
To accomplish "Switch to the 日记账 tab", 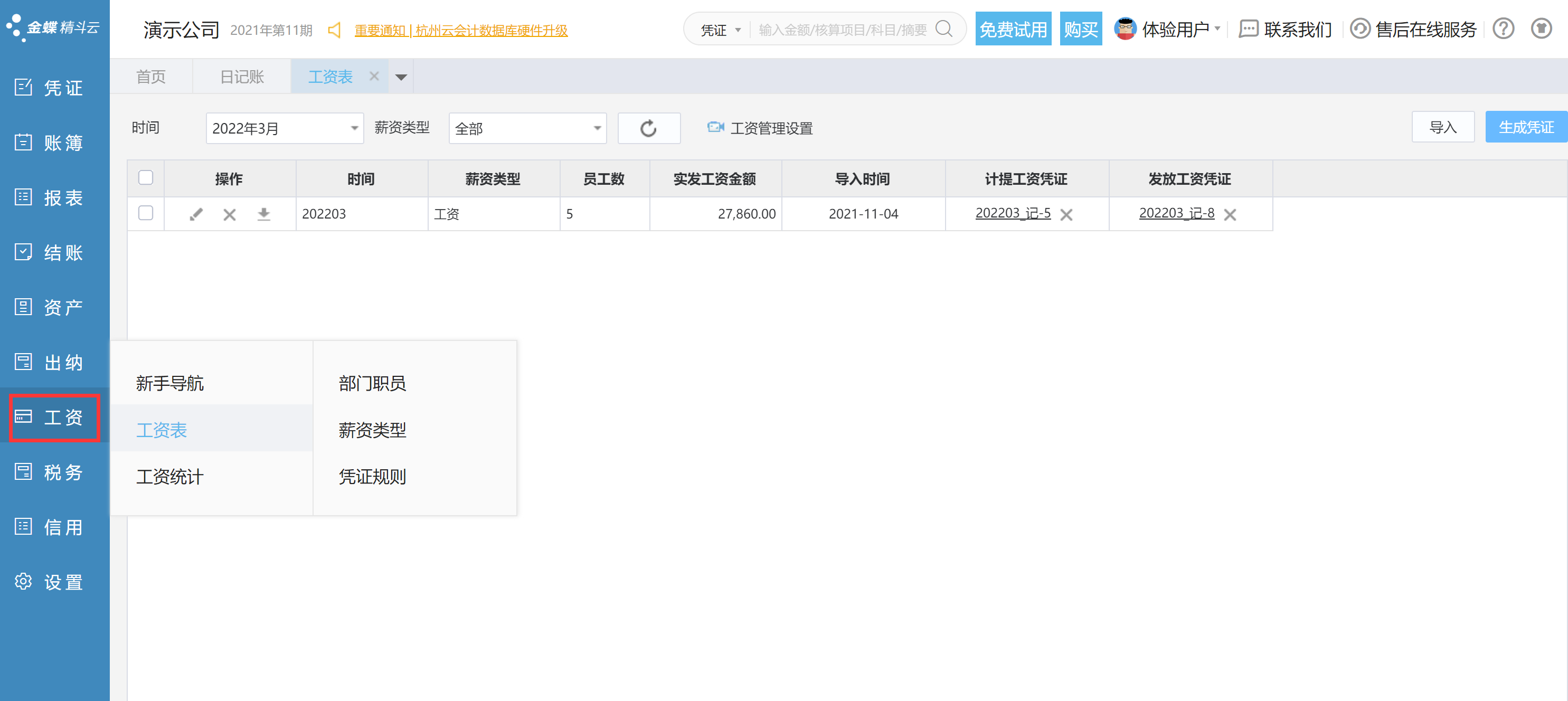I will (242, 77).
